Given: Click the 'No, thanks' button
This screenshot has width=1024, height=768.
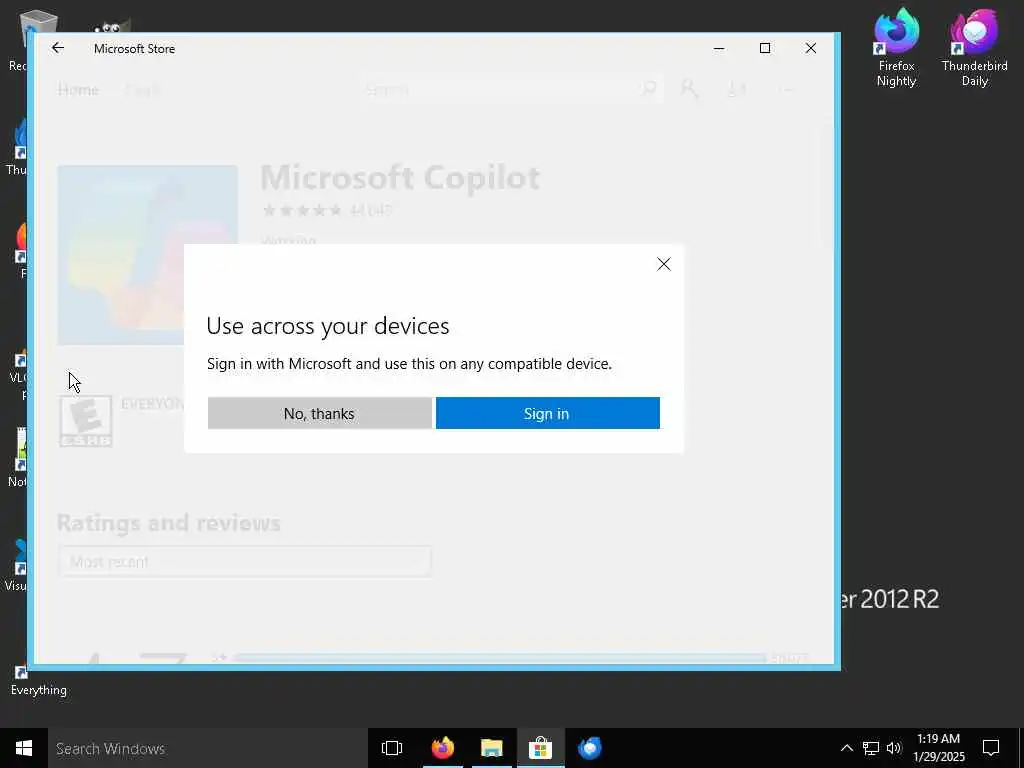Looking at the screenshot, I should tap(319, 413).
